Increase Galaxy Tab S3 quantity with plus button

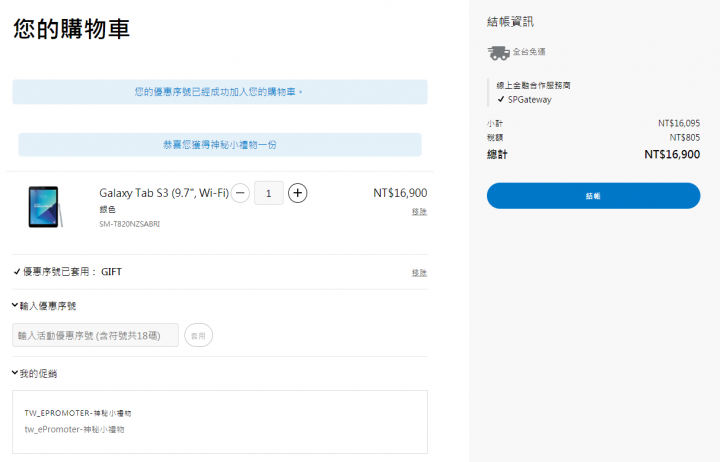tap(298, 193)
